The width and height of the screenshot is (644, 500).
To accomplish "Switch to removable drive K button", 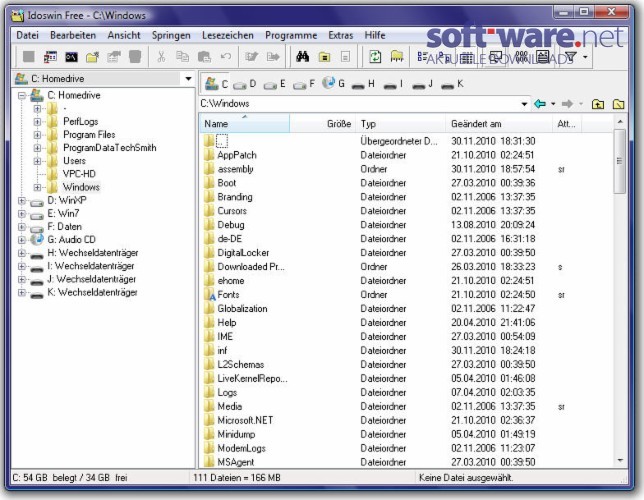I will pyautogui.click(x=452, y=84).
